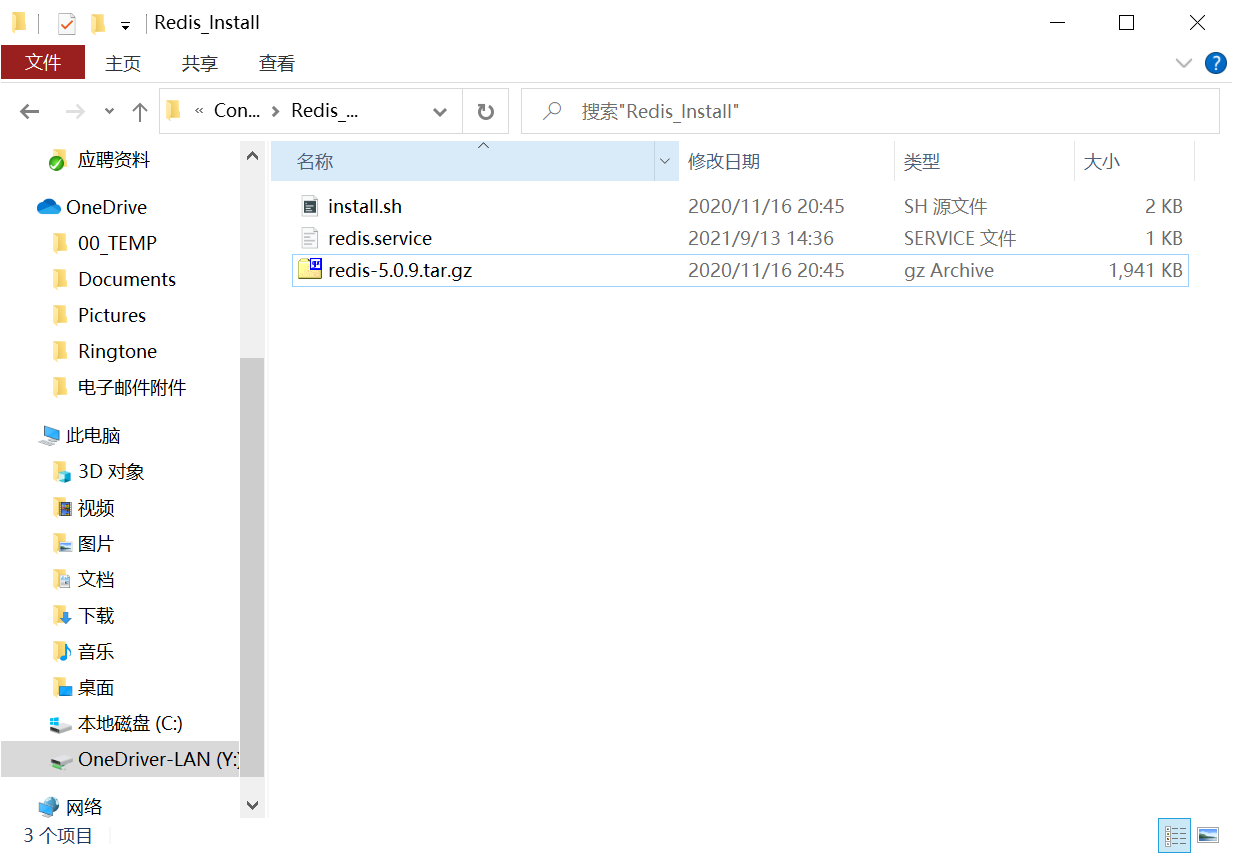Open the Pictures folder in sidebar
The width and height of the screenshot is (1233, 854).
pos(112,315)
